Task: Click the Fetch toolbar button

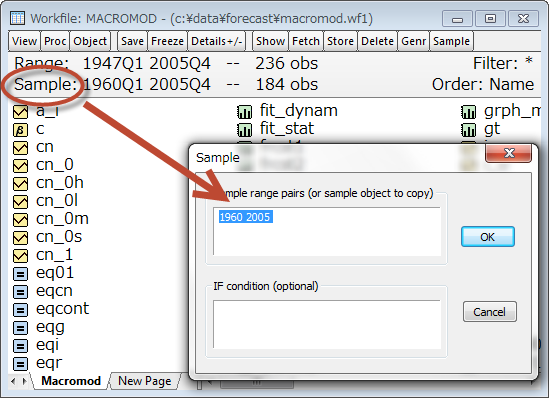Action: pyautogui.click(x=306, y=41)
